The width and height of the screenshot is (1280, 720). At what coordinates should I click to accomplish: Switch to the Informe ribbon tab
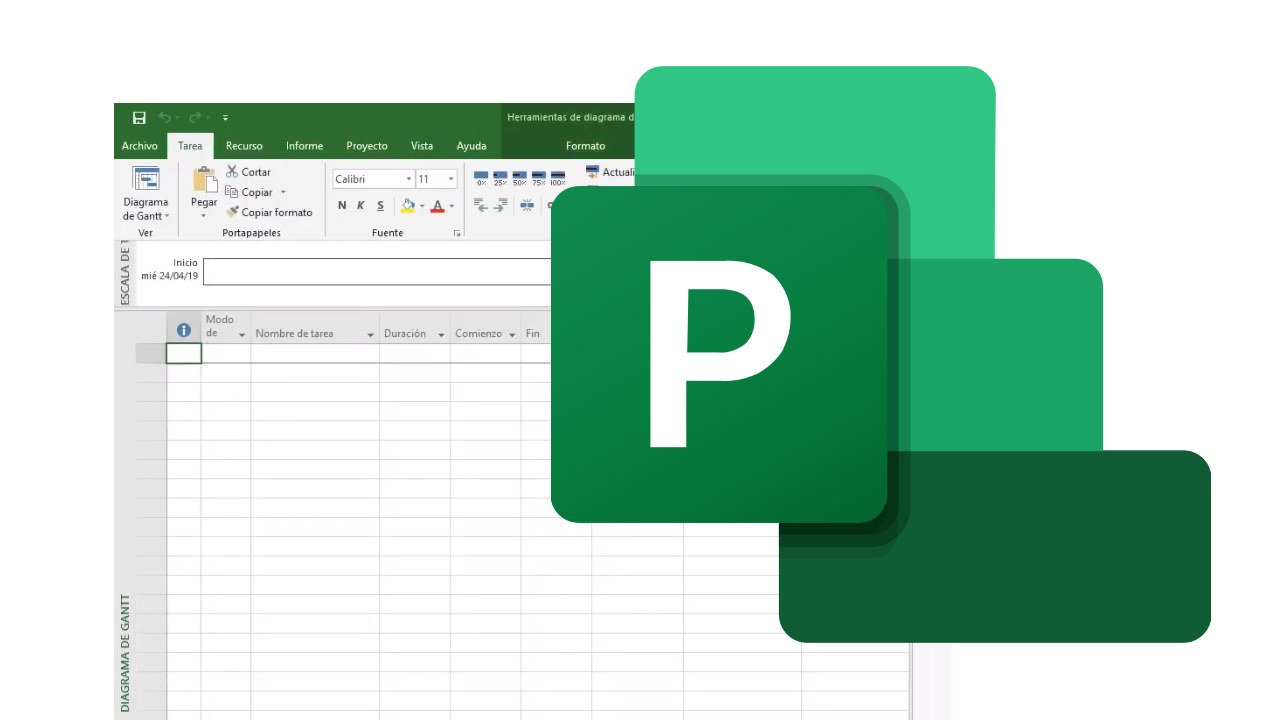[x=304, y=146]
